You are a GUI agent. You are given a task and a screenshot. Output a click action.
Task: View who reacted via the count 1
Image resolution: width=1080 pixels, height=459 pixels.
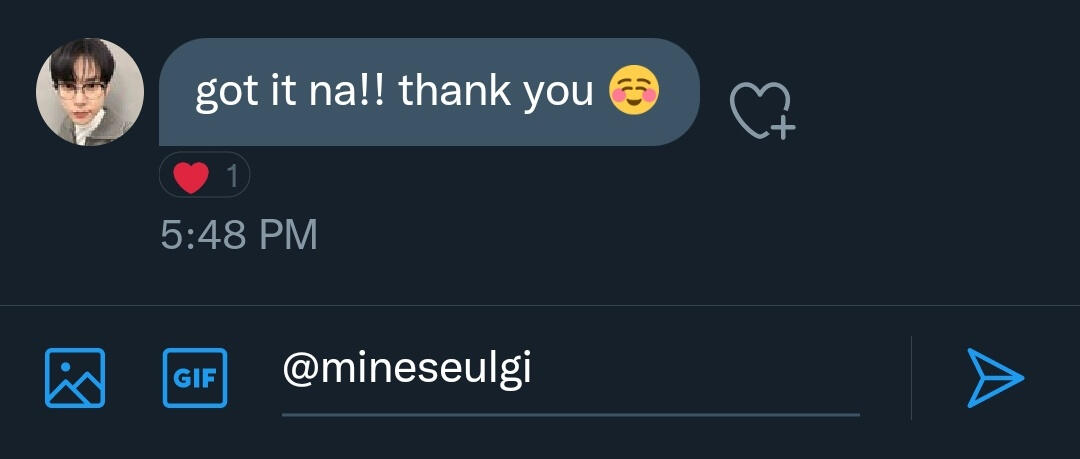(x=233, y=177)
